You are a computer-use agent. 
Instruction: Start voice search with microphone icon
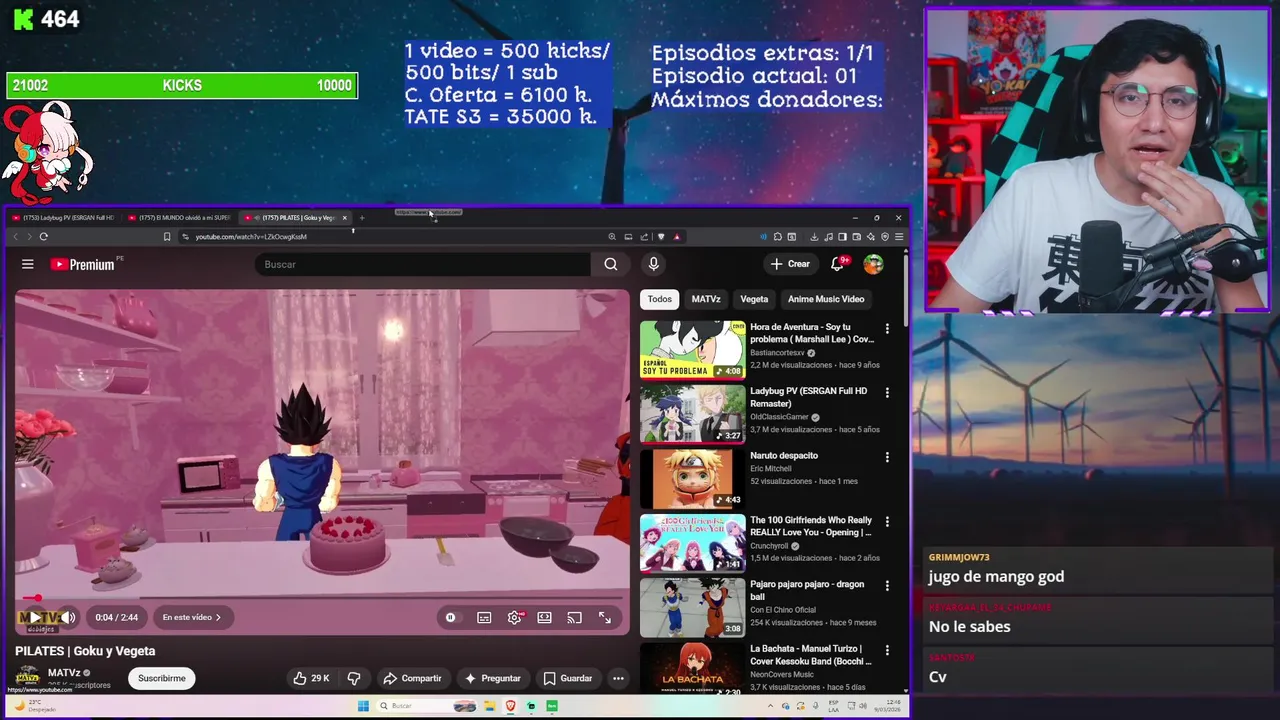[x=653, y=264]
